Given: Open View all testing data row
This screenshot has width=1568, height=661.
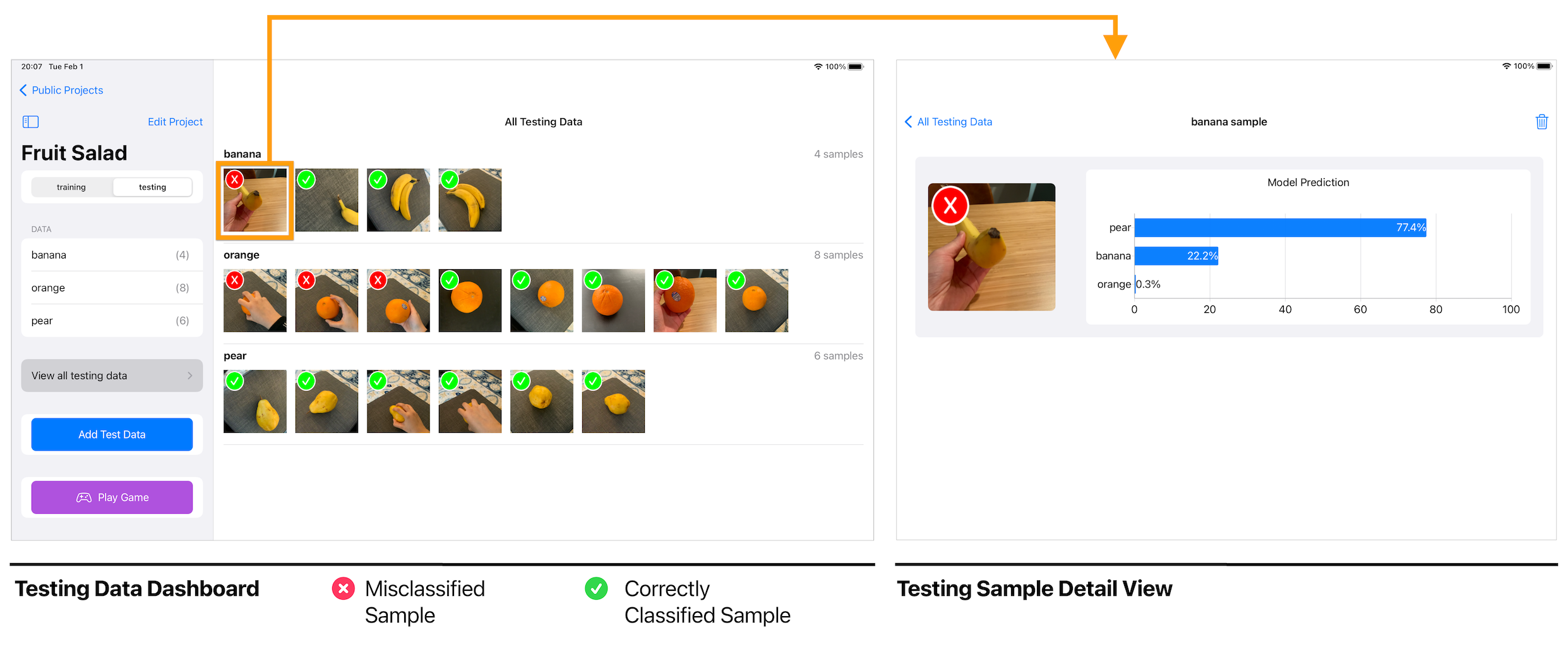Looking at the screenshot, I should [x=112, y=375].
